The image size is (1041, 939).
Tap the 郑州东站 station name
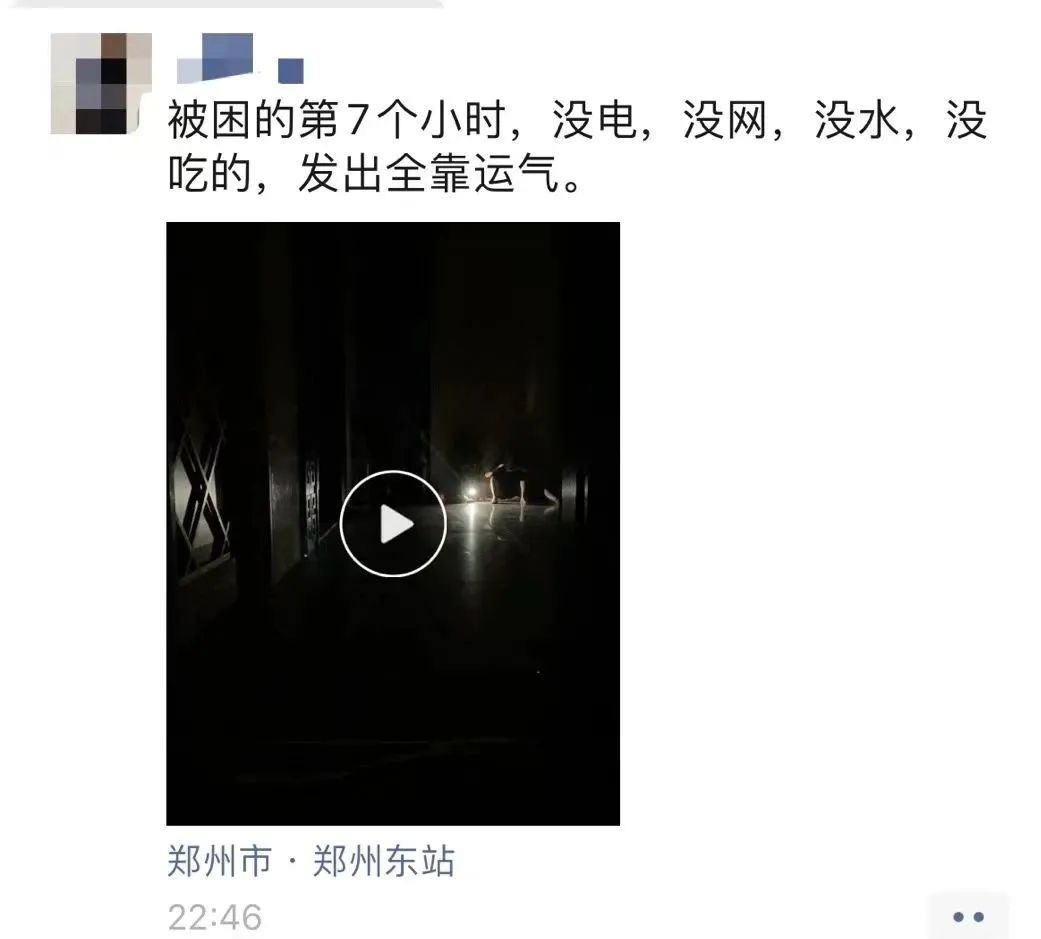coord(383,861)
